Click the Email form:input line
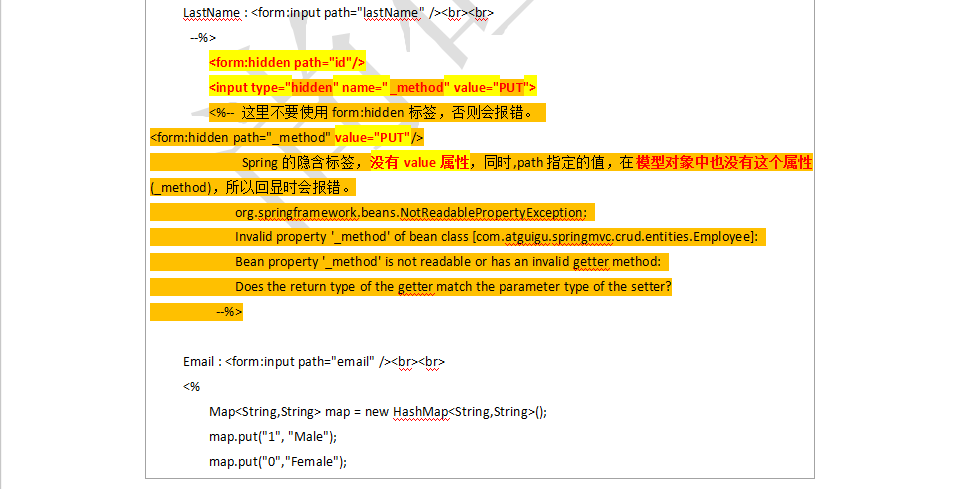The height and width of the screenshot is (489, 953). click(314, 361)
